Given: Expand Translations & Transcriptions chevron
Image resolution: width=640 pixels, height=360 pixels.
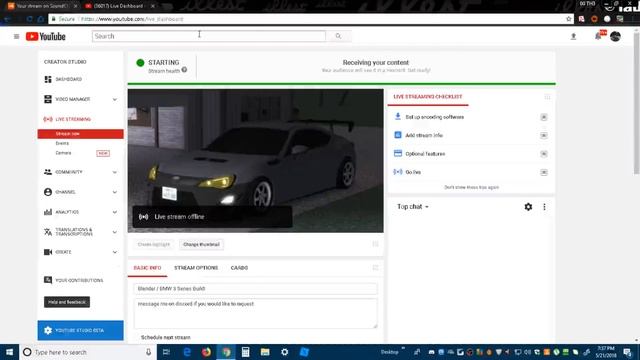Looking at the screenshot, I should pos(115,232).
